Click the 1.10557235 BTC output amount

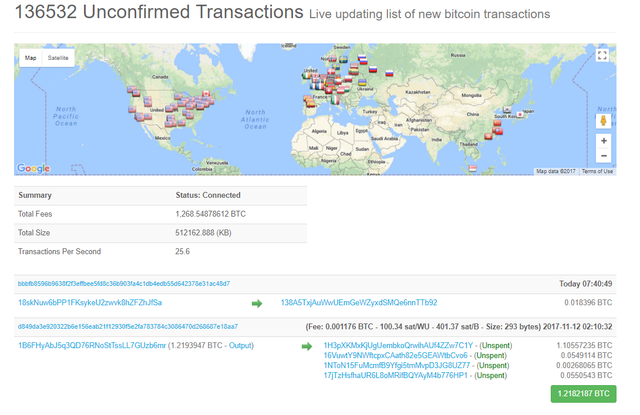584,346
